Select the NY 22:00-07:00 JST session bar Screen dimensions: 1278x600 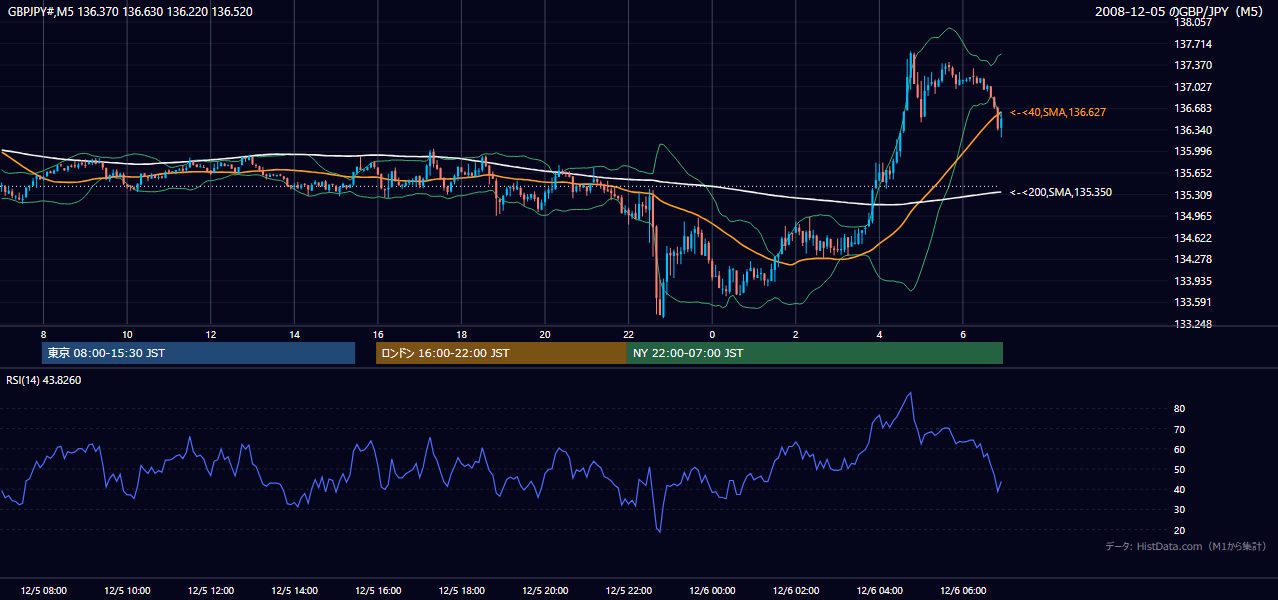click(x=815, y=353)
